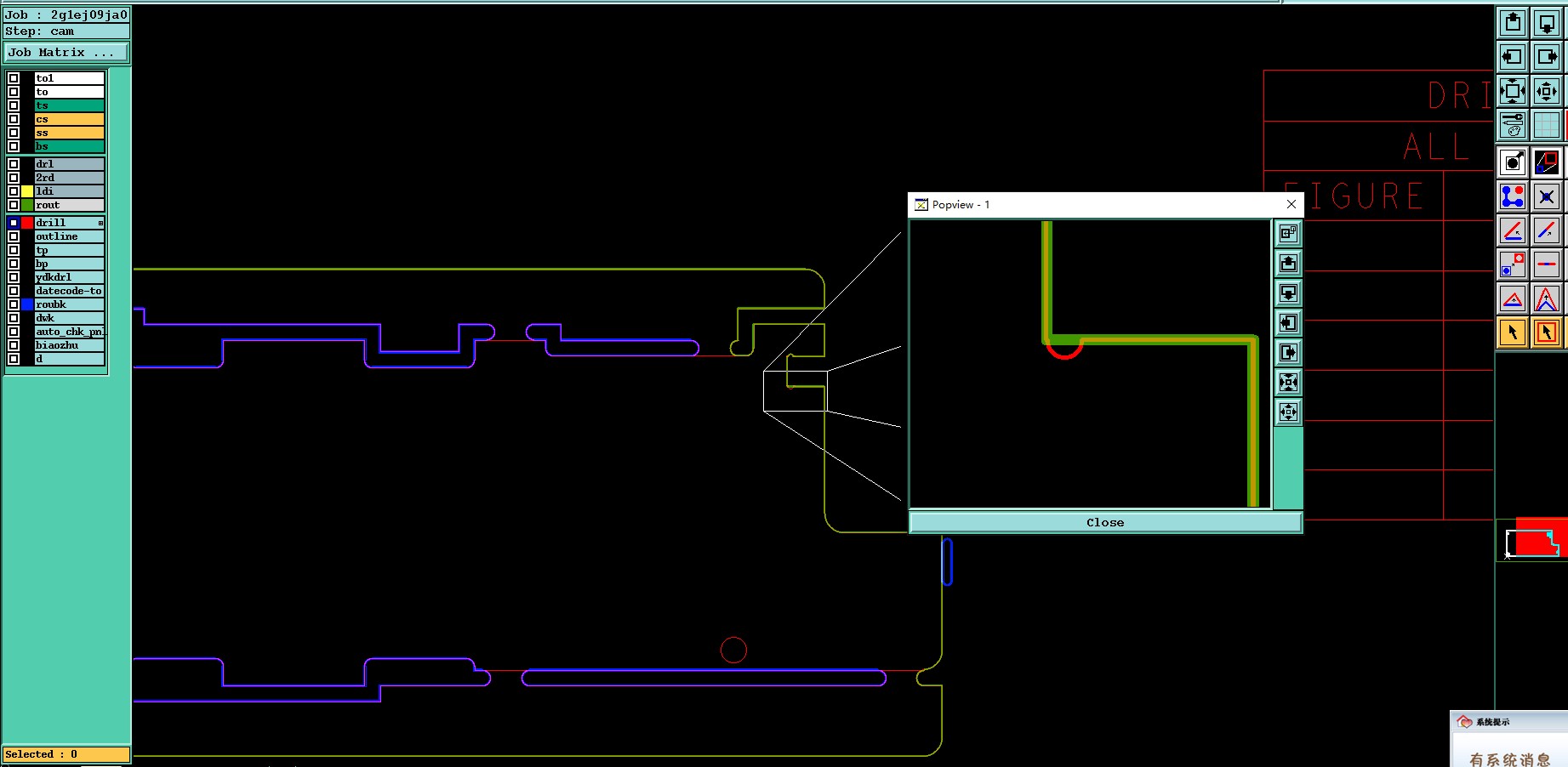Select the biaozhu layer name
The height and width of the screenshot is (767, 1568).
69,345
